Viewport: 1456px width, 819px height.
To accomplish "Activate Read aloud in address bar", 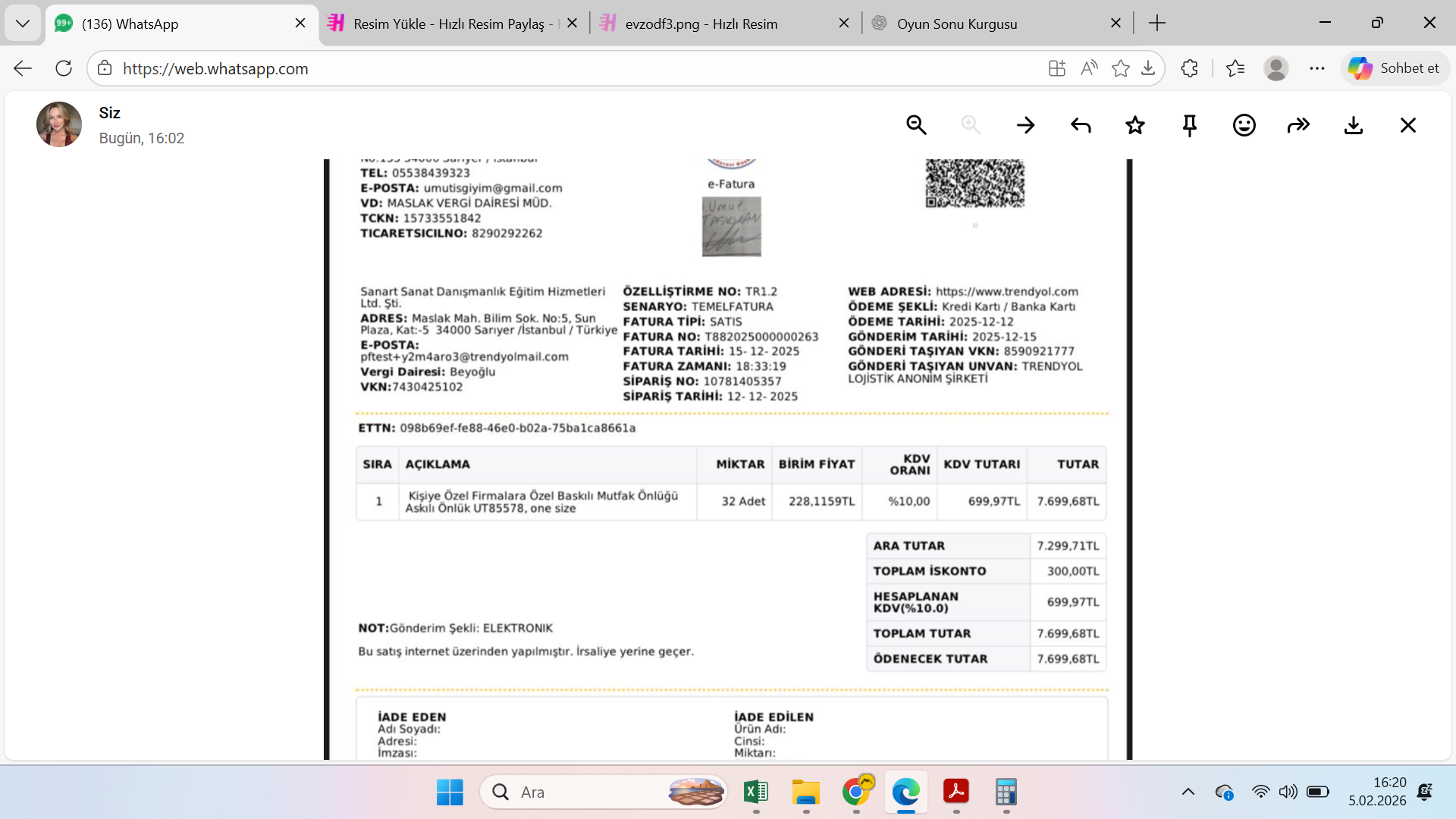I will click(1089, 68).
